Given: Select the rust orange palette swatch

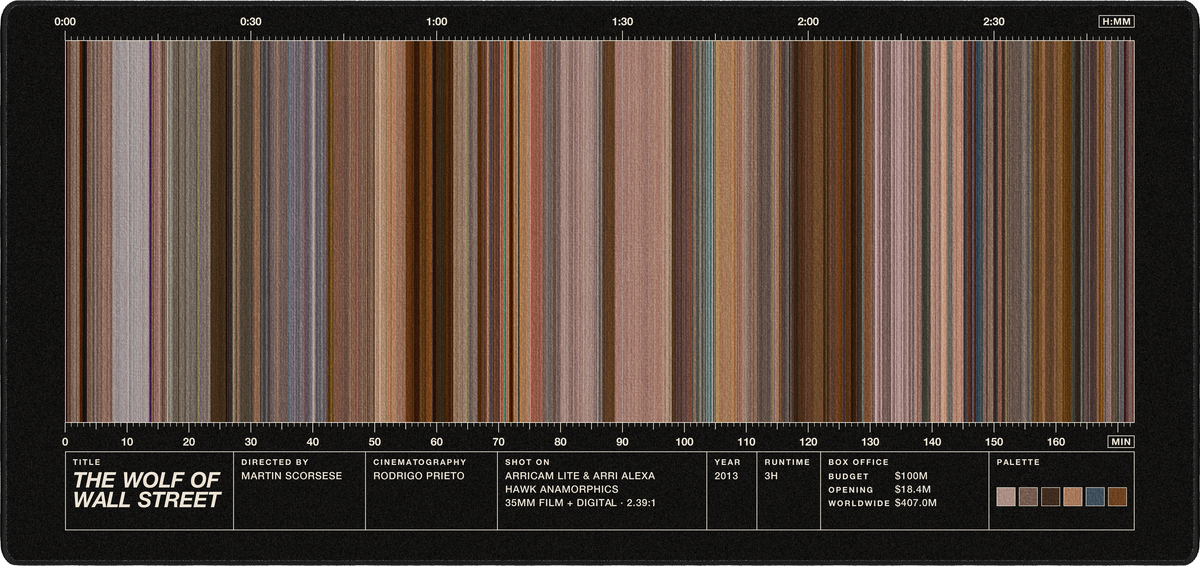Looking at the screenshot, I should 1117,497.
